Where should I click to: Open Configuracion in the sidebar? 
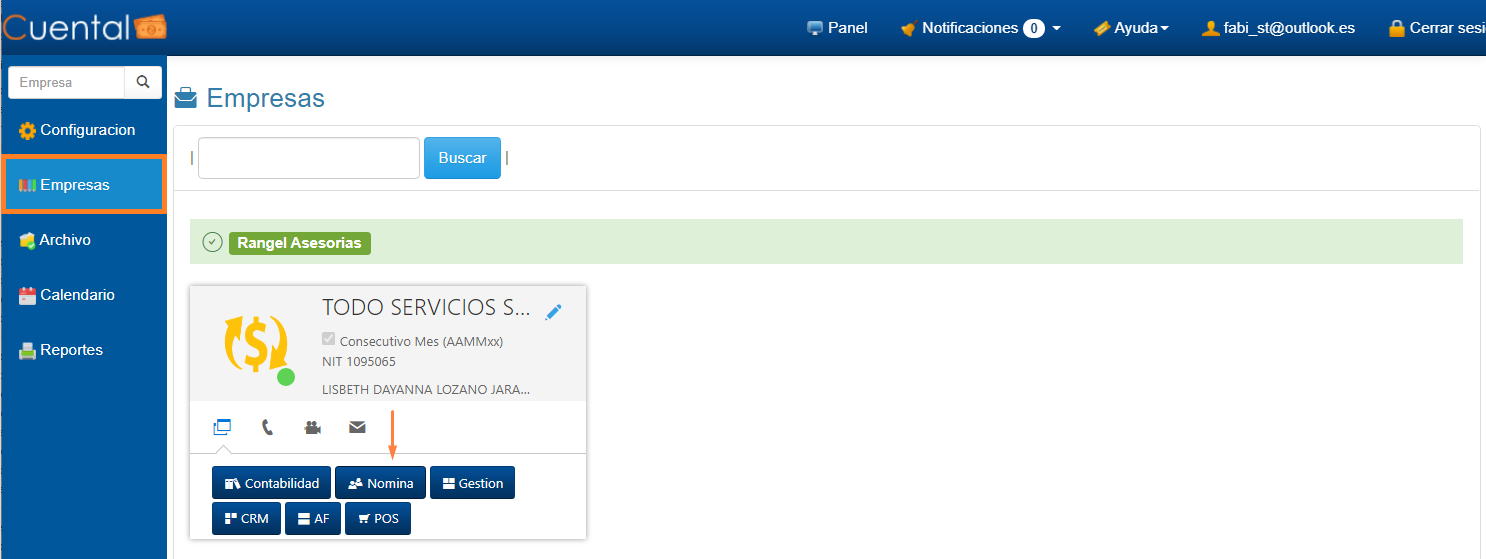(x=86, y=130)
